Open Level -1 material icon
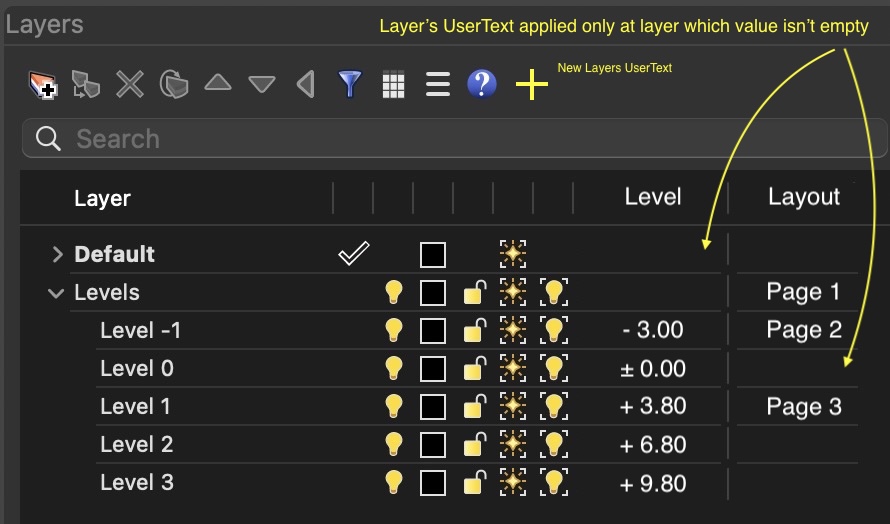 click(x=513, y=330)
